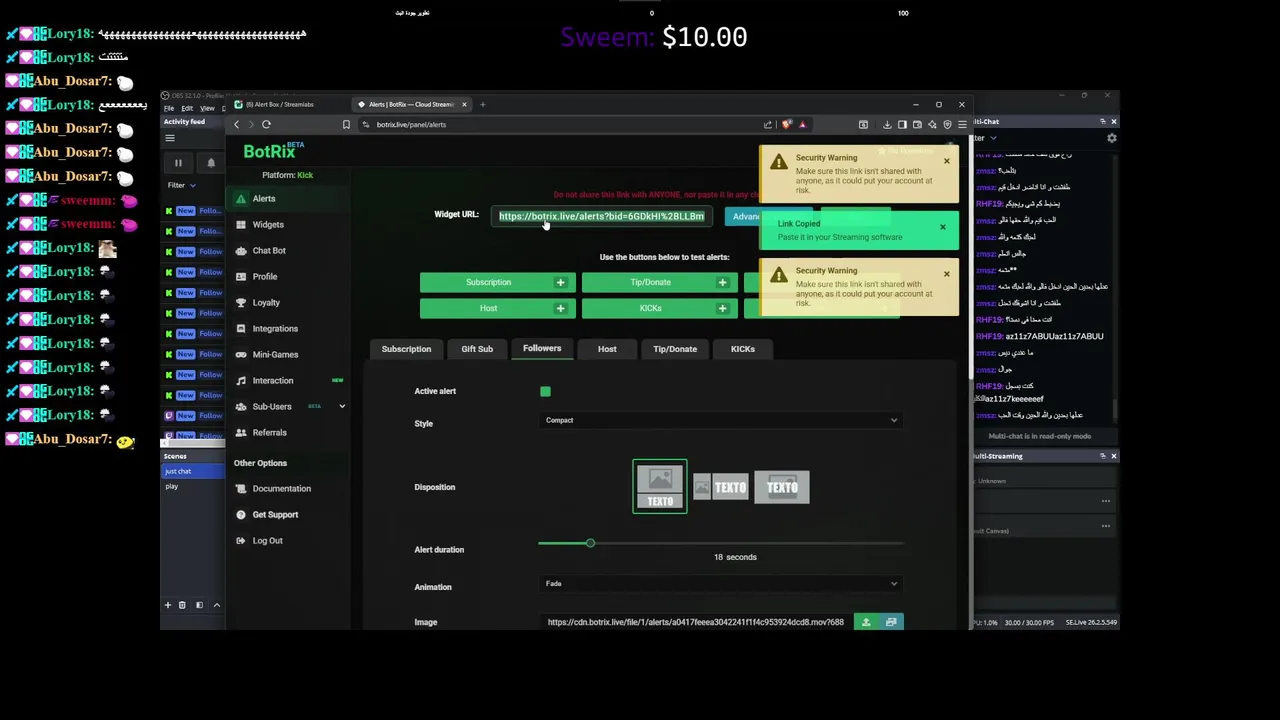Pause the OBS Activity feed

pyautogui.click(x=178, y=163)
